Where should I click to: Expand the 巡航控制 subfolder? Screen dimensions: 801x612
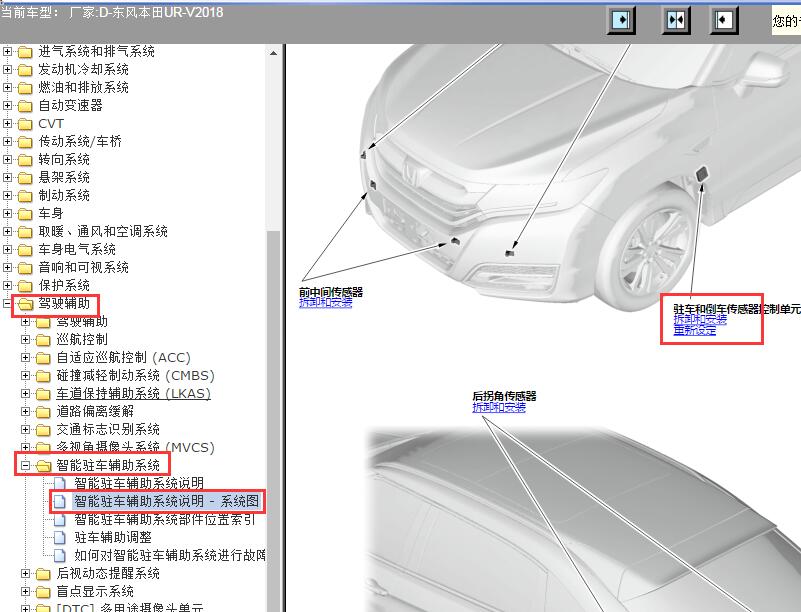pyautogui.click(x=26, y=340)
